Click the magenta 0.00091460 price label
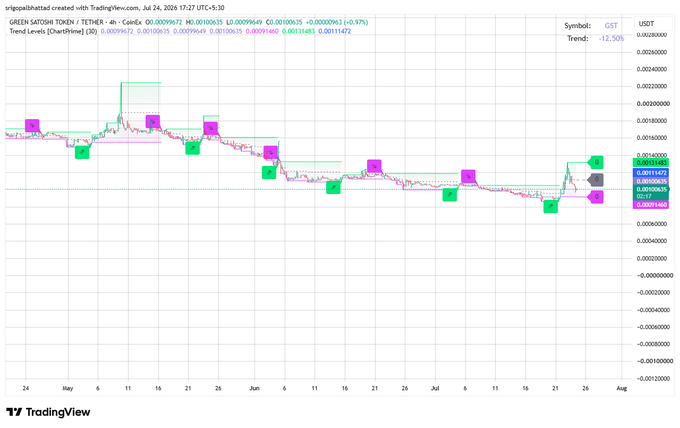This screenshot has height=428, width=680. tap(651, 205)
